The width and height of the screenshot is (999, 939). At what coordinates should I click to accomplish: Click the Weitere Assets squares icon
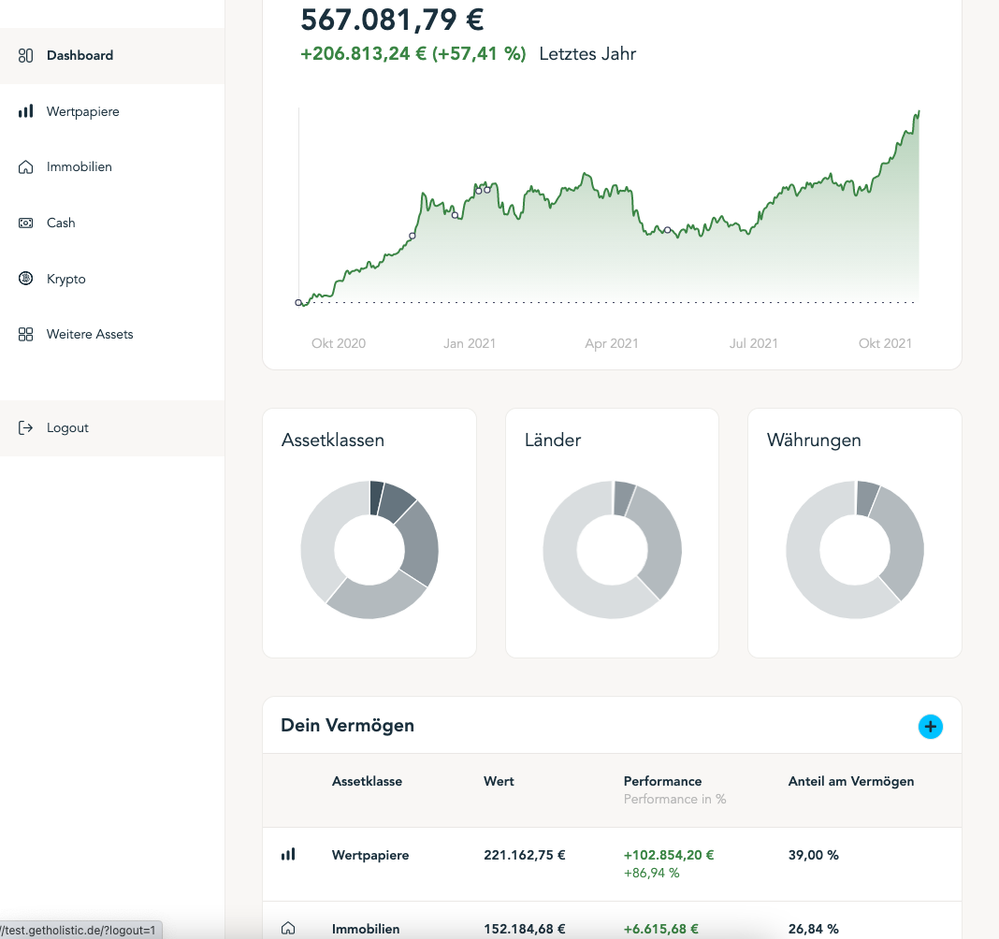[x=26, y=334]
